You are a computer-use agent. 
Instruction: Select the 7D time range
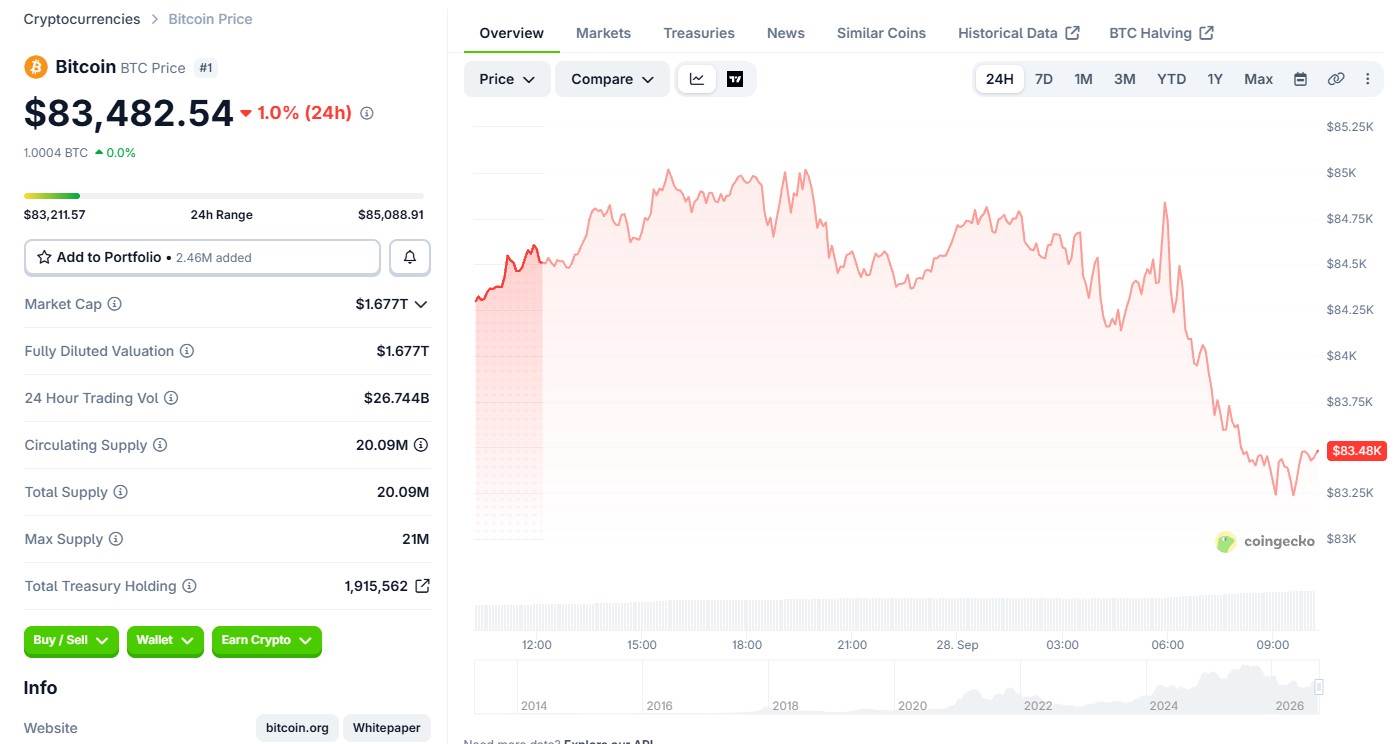(x=1044, y=79)
